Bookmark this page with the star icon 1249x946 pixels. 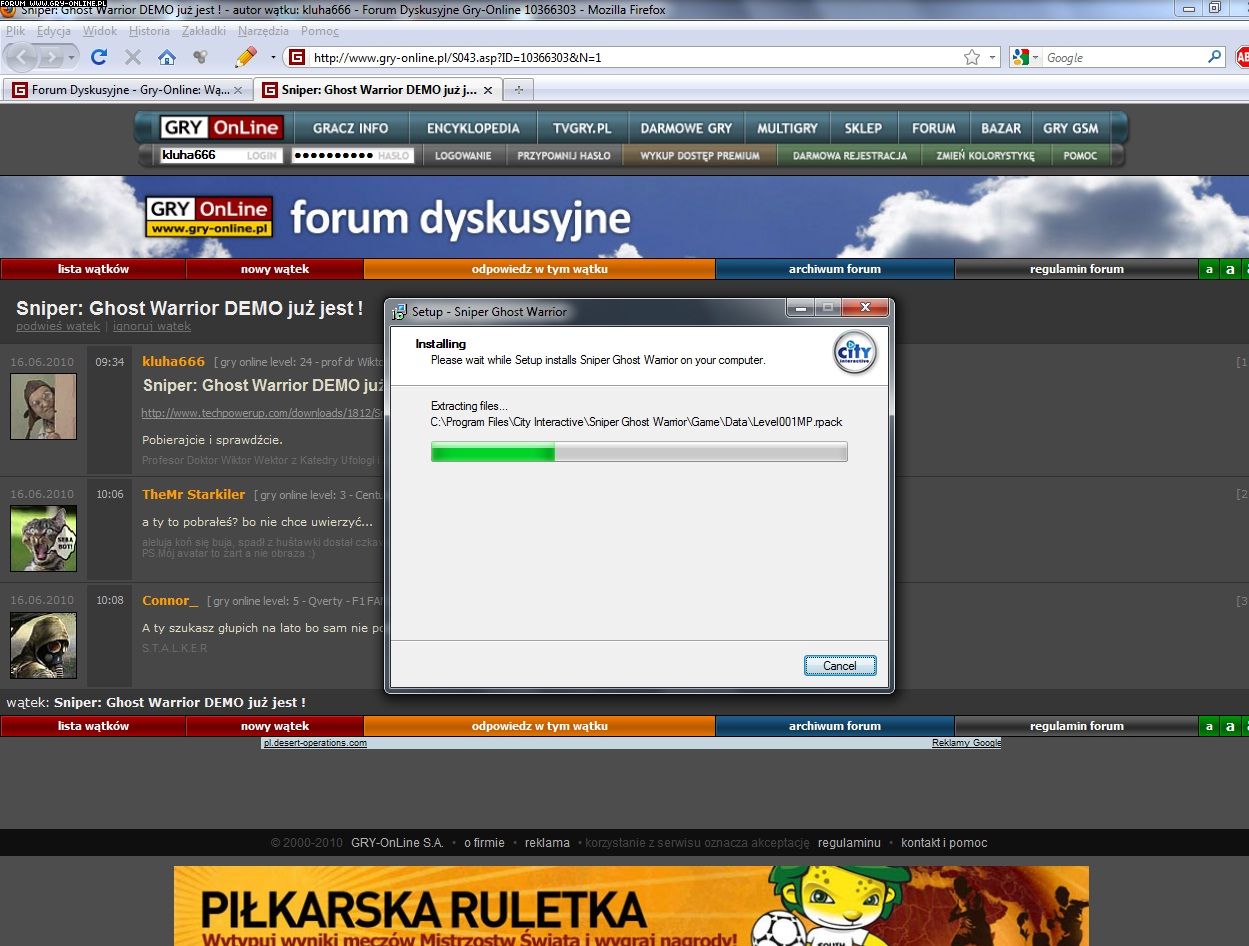971,57
